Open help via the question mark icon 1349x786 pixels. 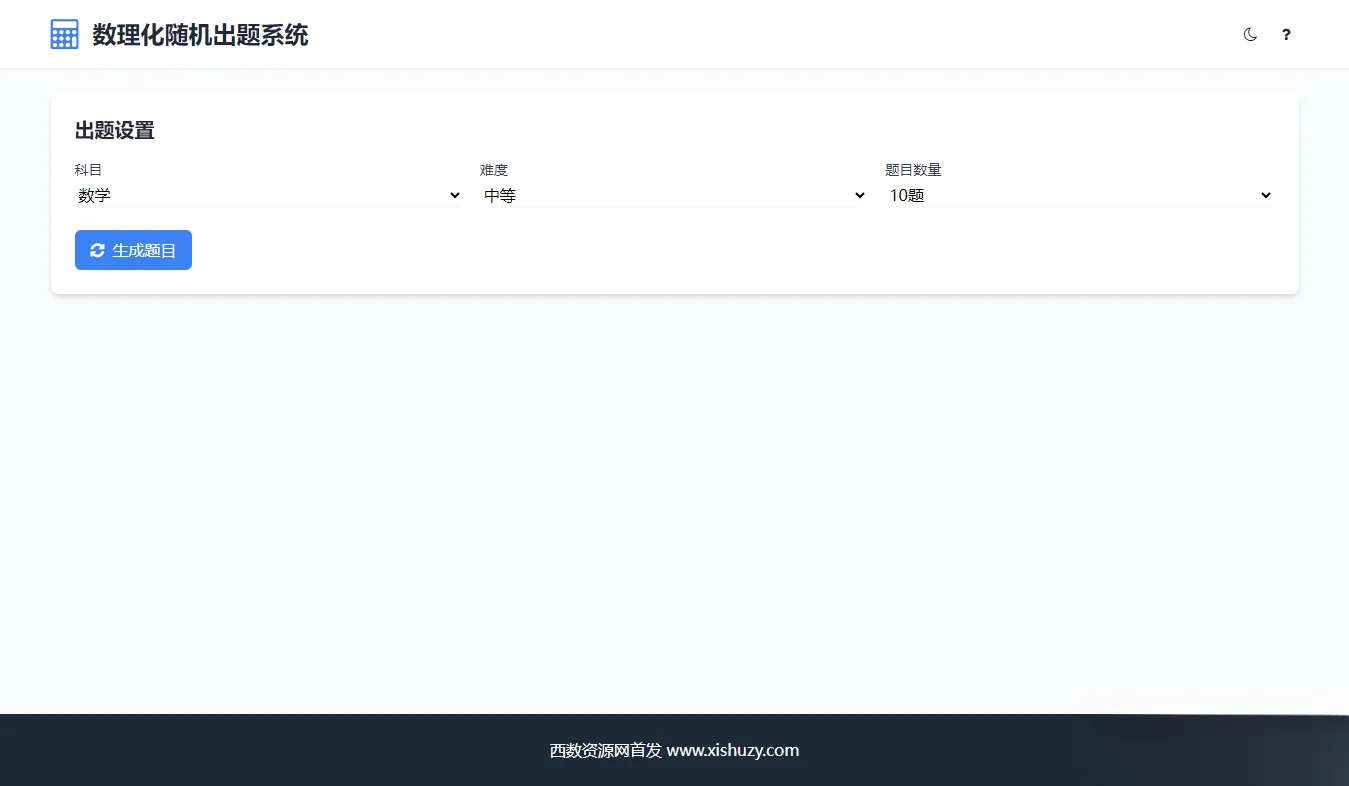pos(1286,34)
